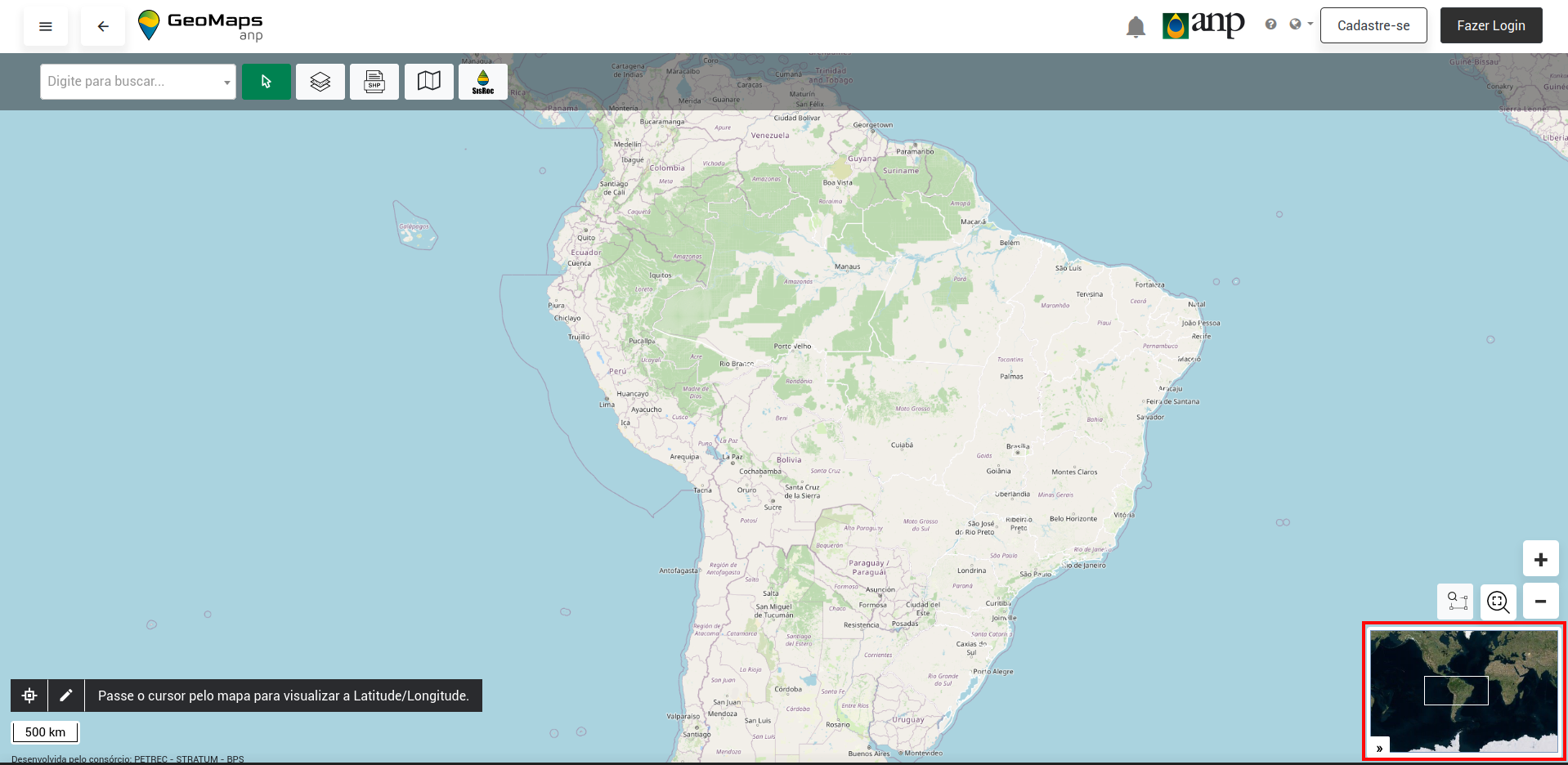Viewport: 1568px width, 765px height.
Task: Click the Fazer Login button
Action: coord(1491,25)
